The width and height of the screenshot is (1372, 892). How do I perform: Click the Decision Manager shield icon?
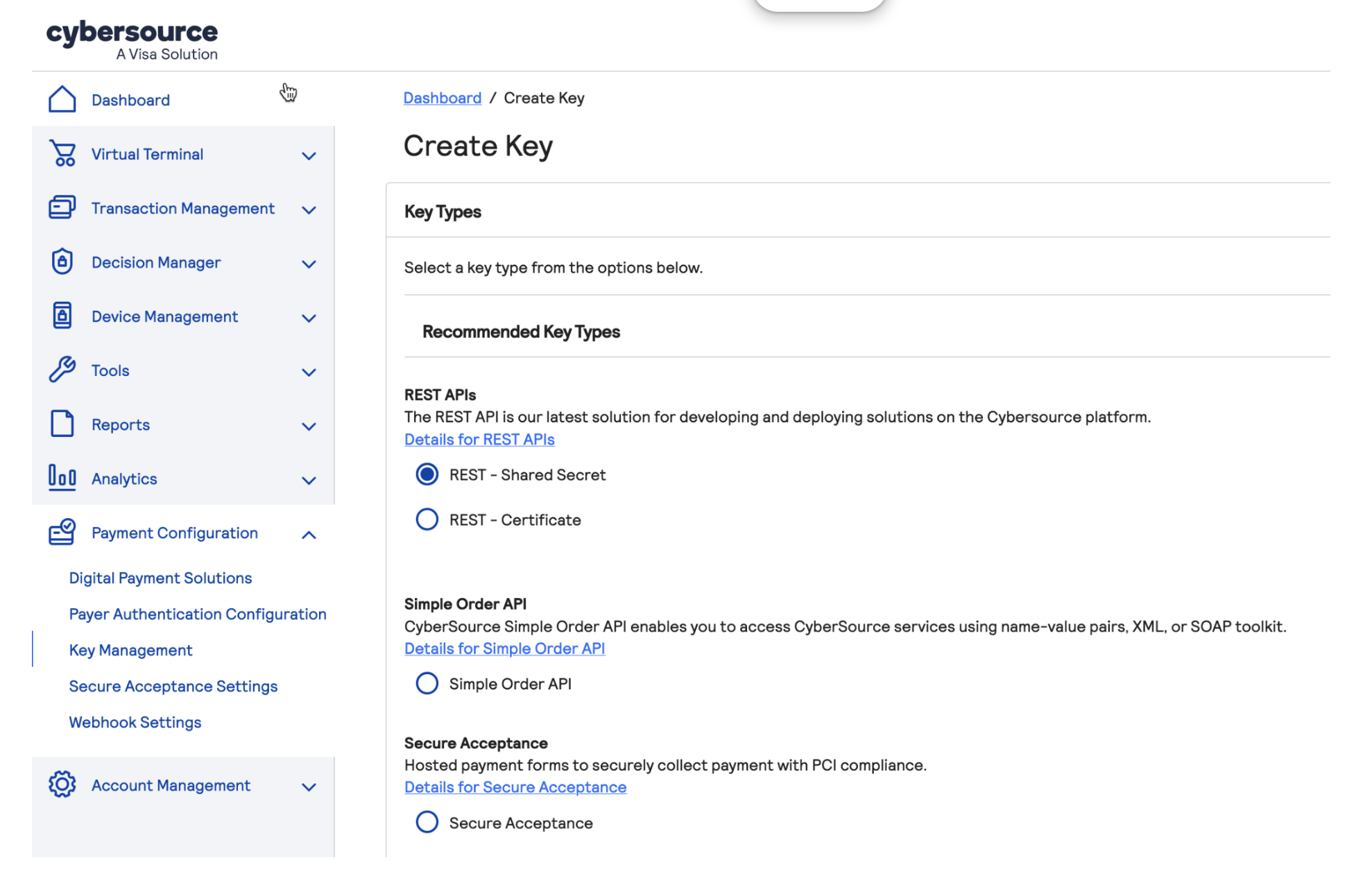click(62, 261)
